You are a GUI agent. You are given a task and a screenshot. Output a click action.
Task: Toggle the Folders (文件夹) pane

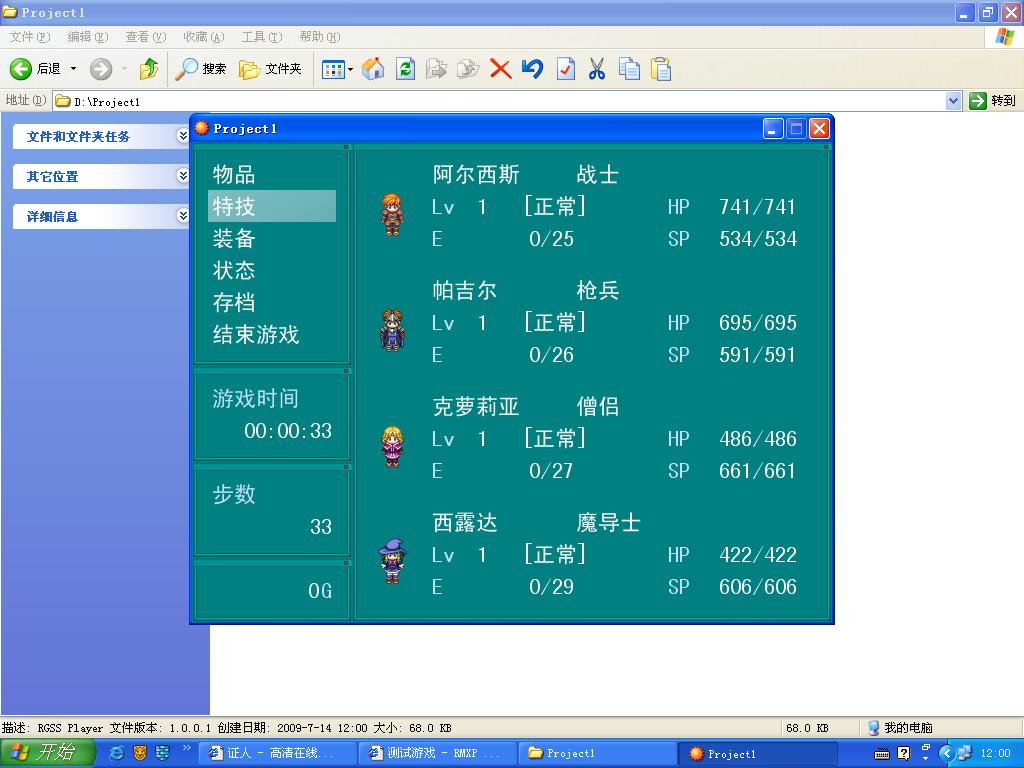click(270, 69)
